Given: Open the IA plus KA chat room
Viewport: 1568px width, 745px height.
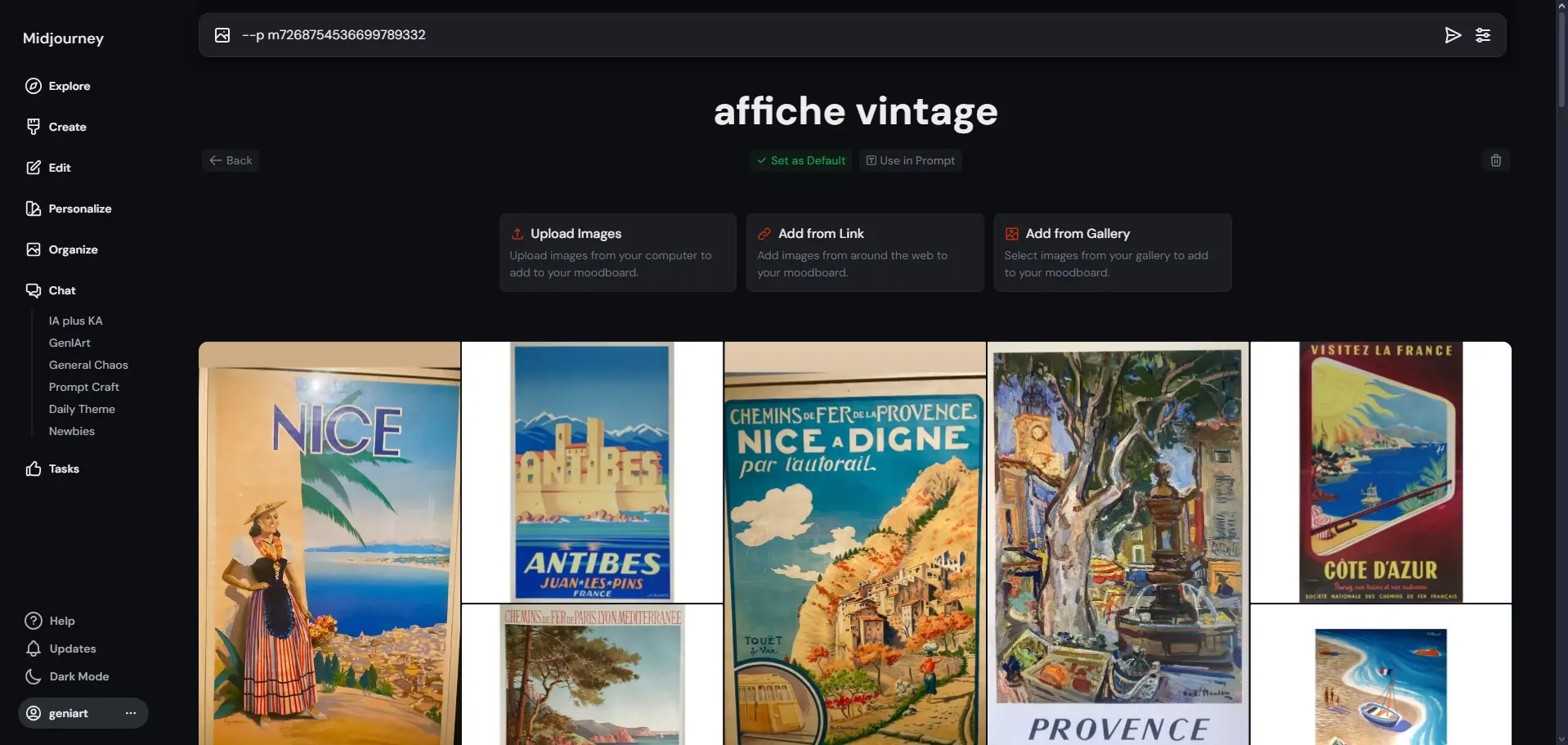Looking at the screenshot, I should click(76, 321).
